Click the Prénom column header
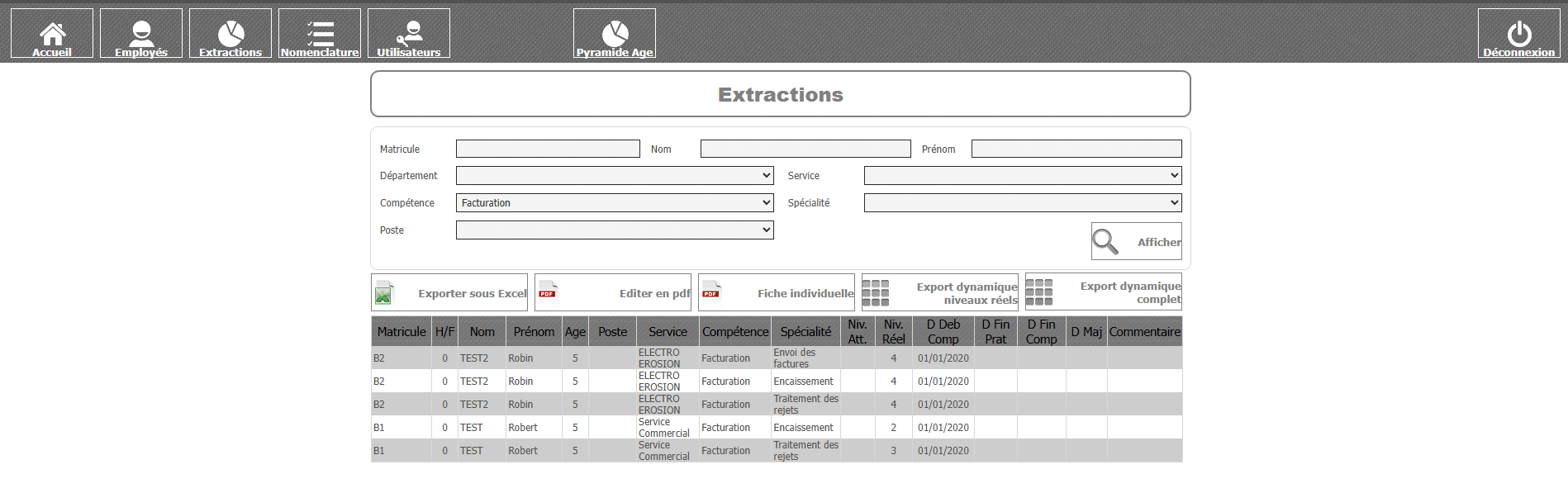The width and height of the screenshot is (1568, 493). click(x=534, y=331)
